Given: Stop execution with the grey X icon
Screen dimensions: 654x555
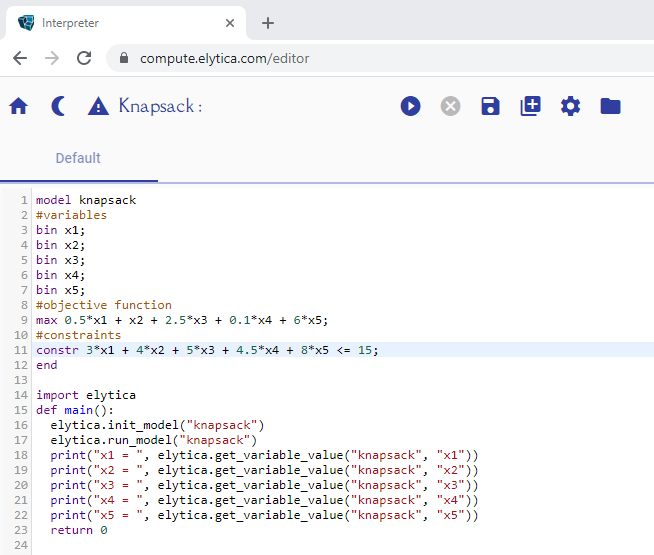Looking at the screenshot, I should coord(451,106).
